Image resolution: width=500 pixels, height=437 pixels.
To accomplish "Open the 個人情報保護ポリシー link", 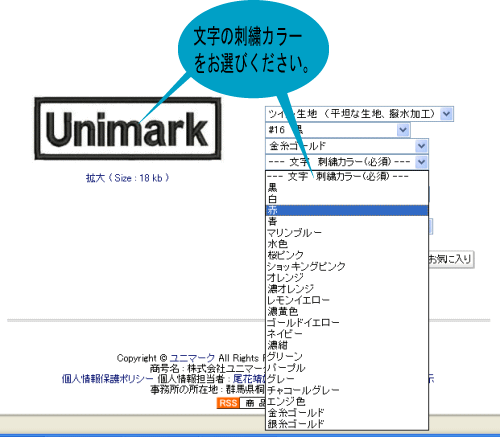I will [107, 379].
